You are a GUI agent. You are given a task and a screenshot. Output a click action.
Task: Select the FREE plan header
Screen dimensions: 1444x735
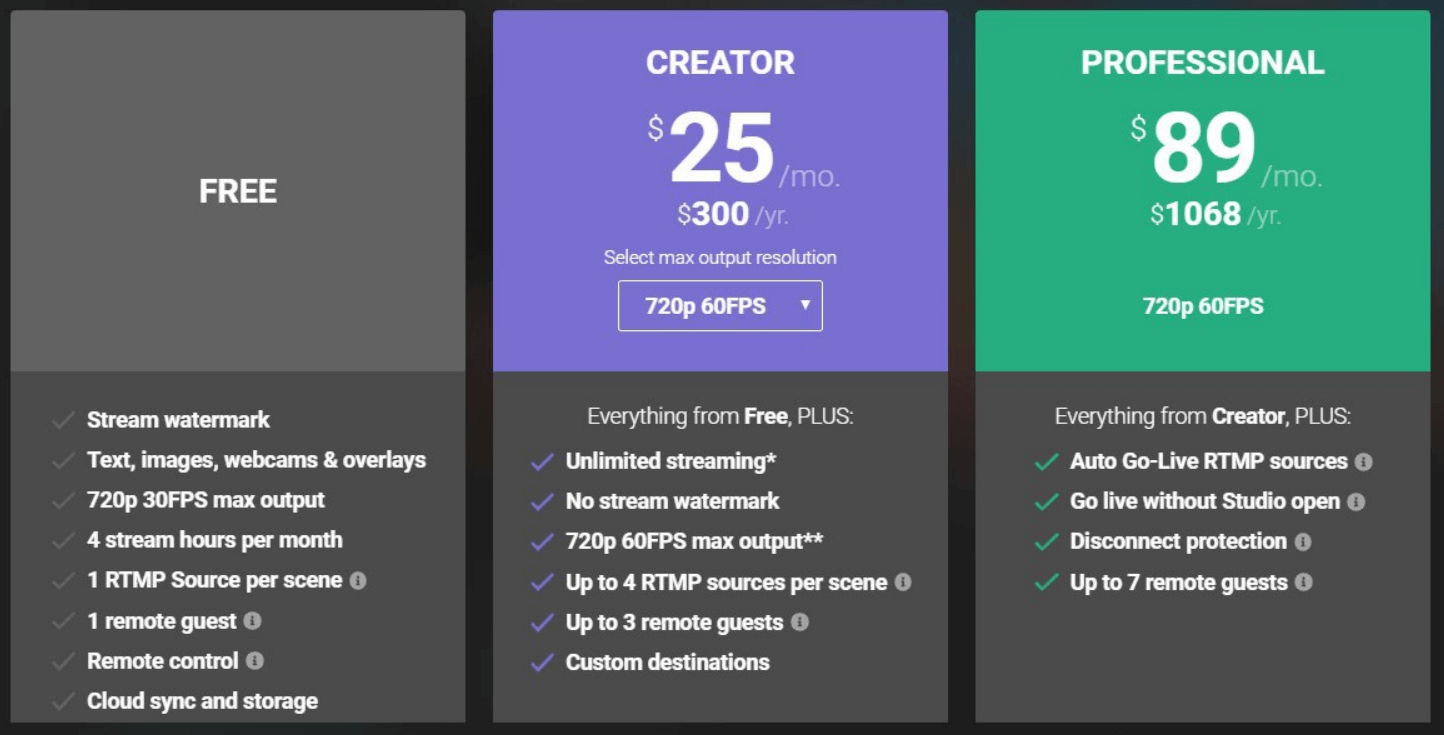coord(238,191)
